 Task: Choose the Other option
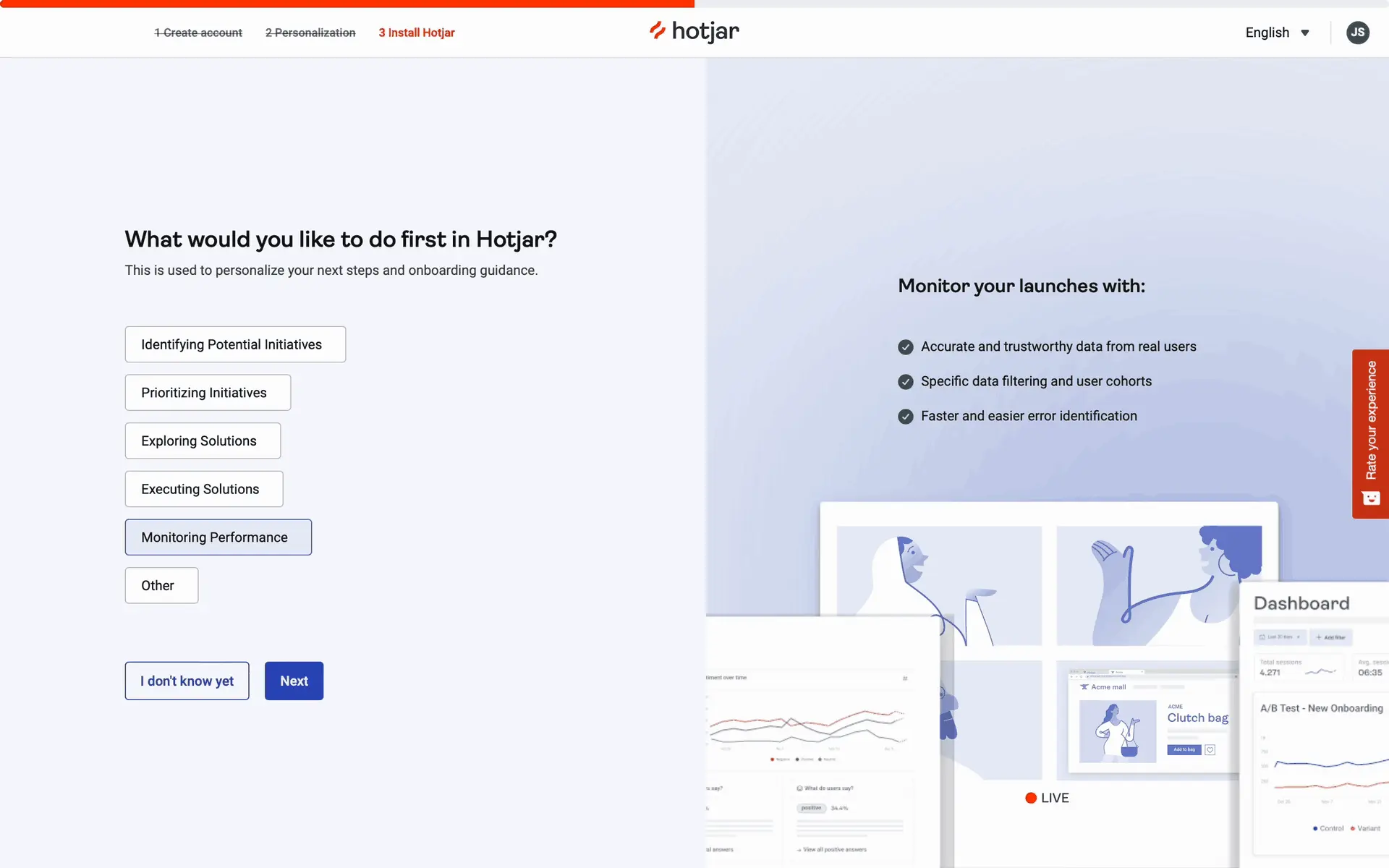coord(161,586)
